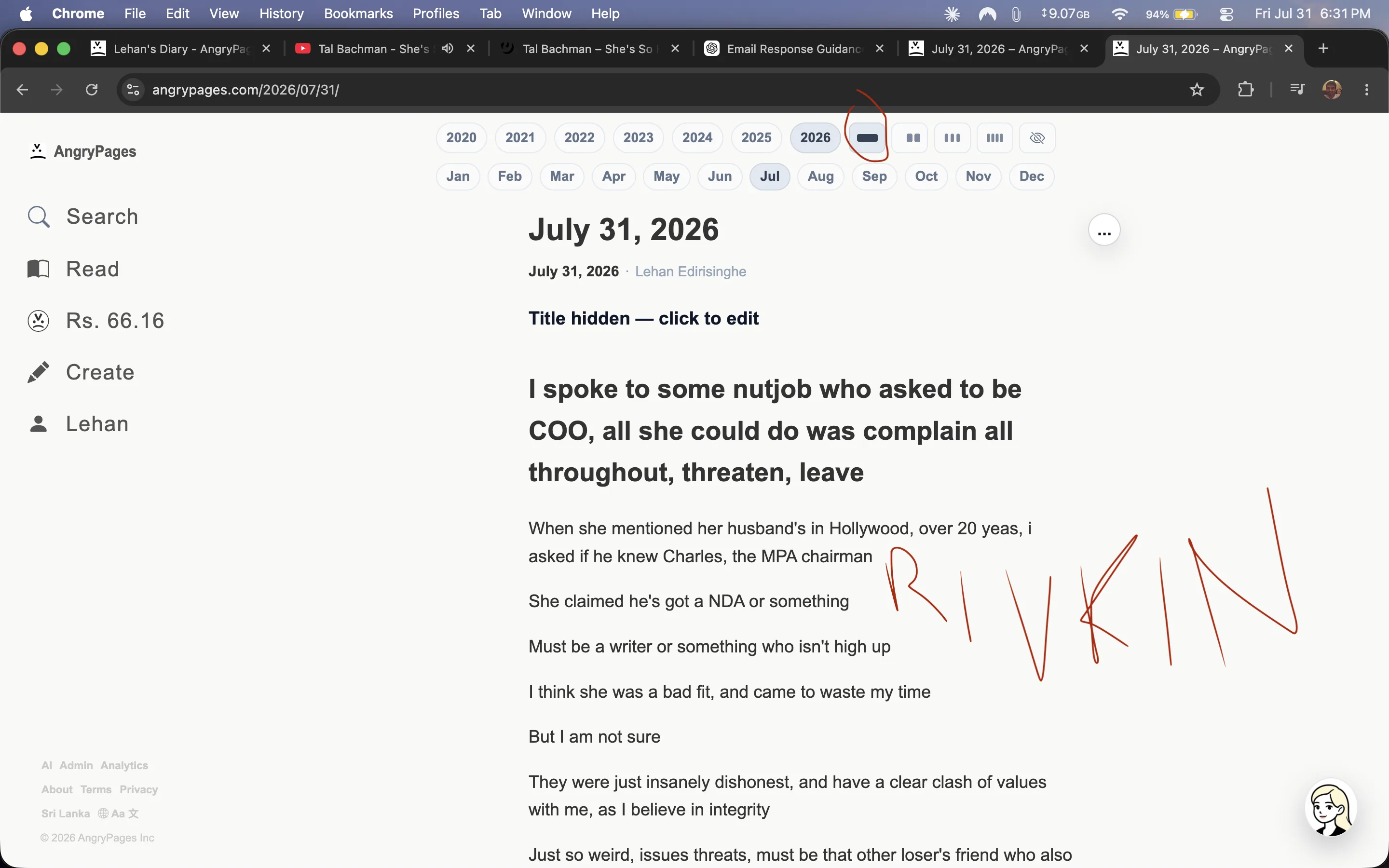Click the browser back arrow
This screenshot has width=1389, height=868.
tap(22, 90)
